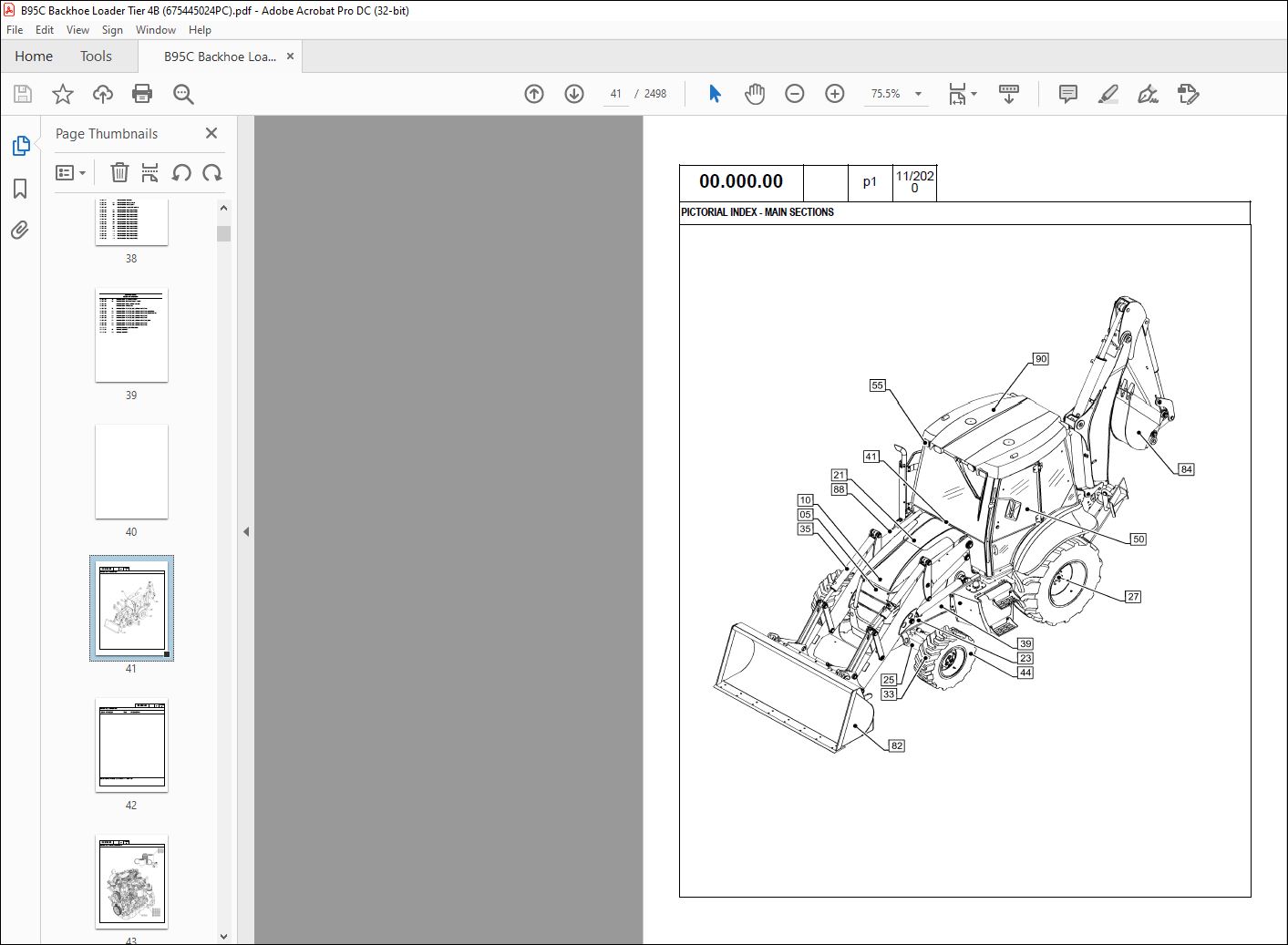Switch to the Tools tab
This screenshot has height=945, width=1288.
coord(96,56)
